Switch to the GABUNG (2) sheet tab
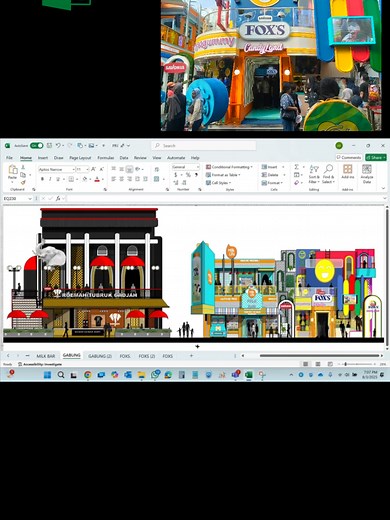390x520 pixels. pyautogui.click(x=100, y=356)
